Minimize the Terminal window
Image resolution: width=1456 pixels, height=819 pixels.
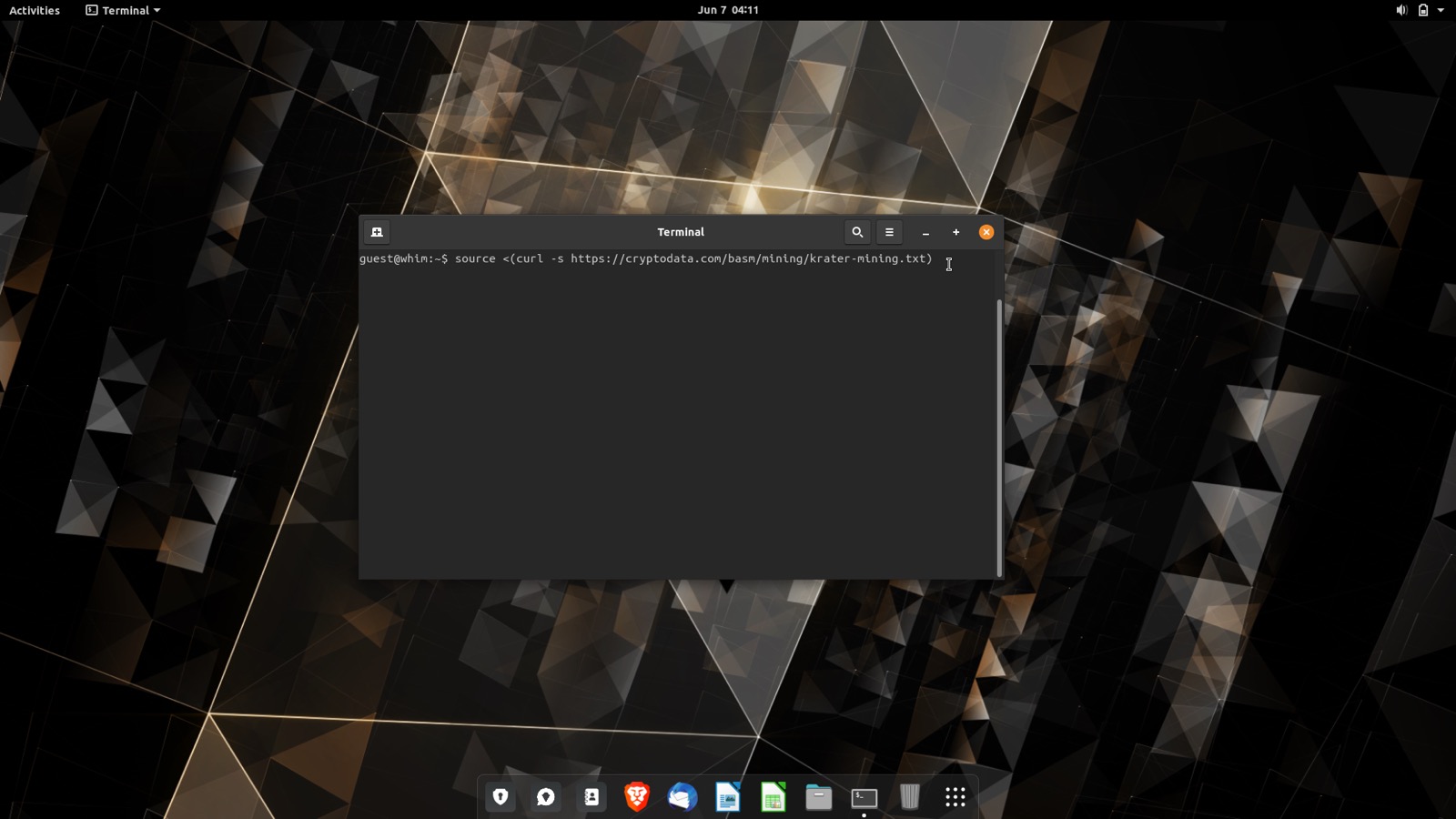925,232
